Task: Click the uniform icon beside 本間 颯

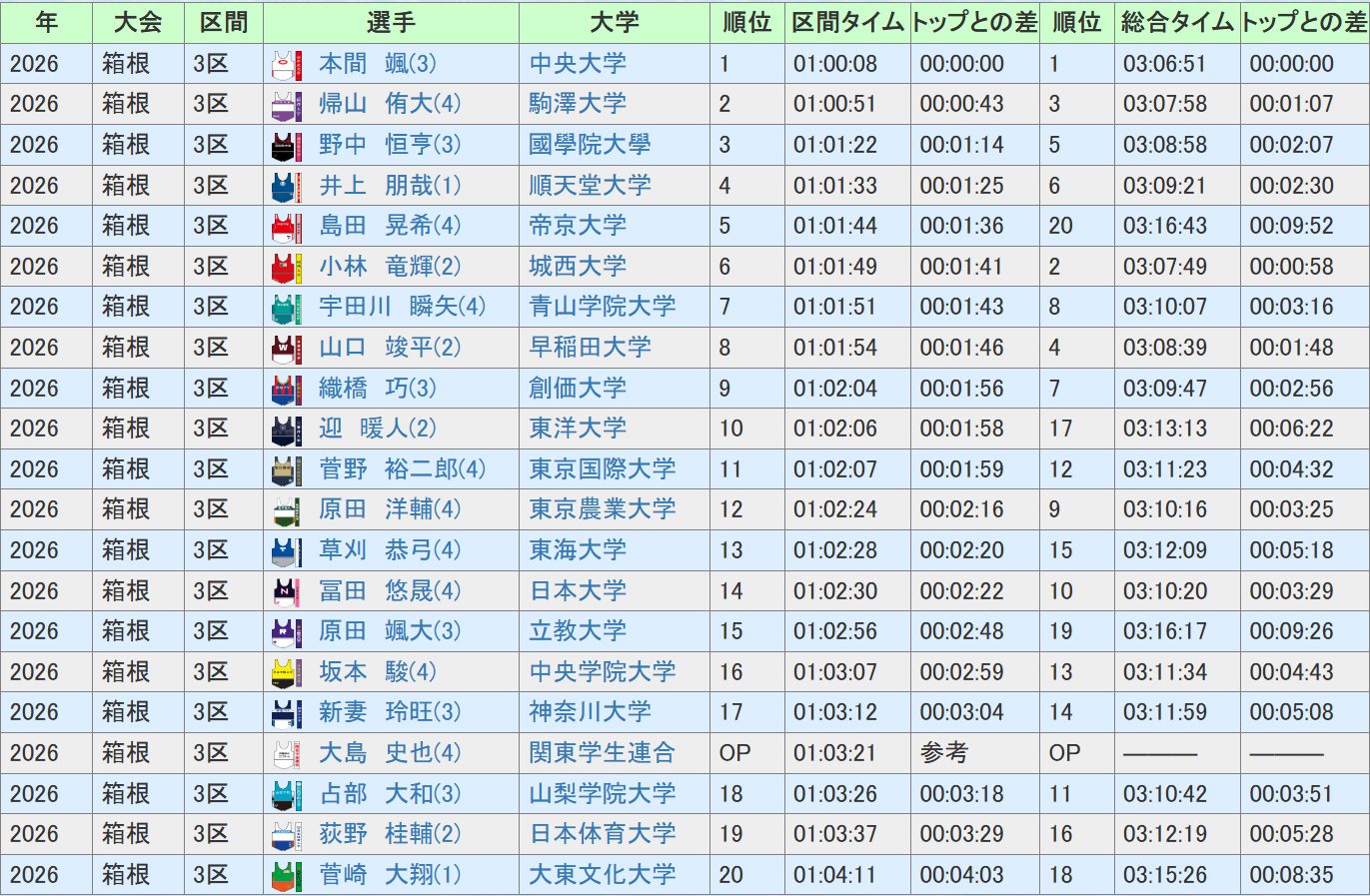Action: click(x=287, y=65)
